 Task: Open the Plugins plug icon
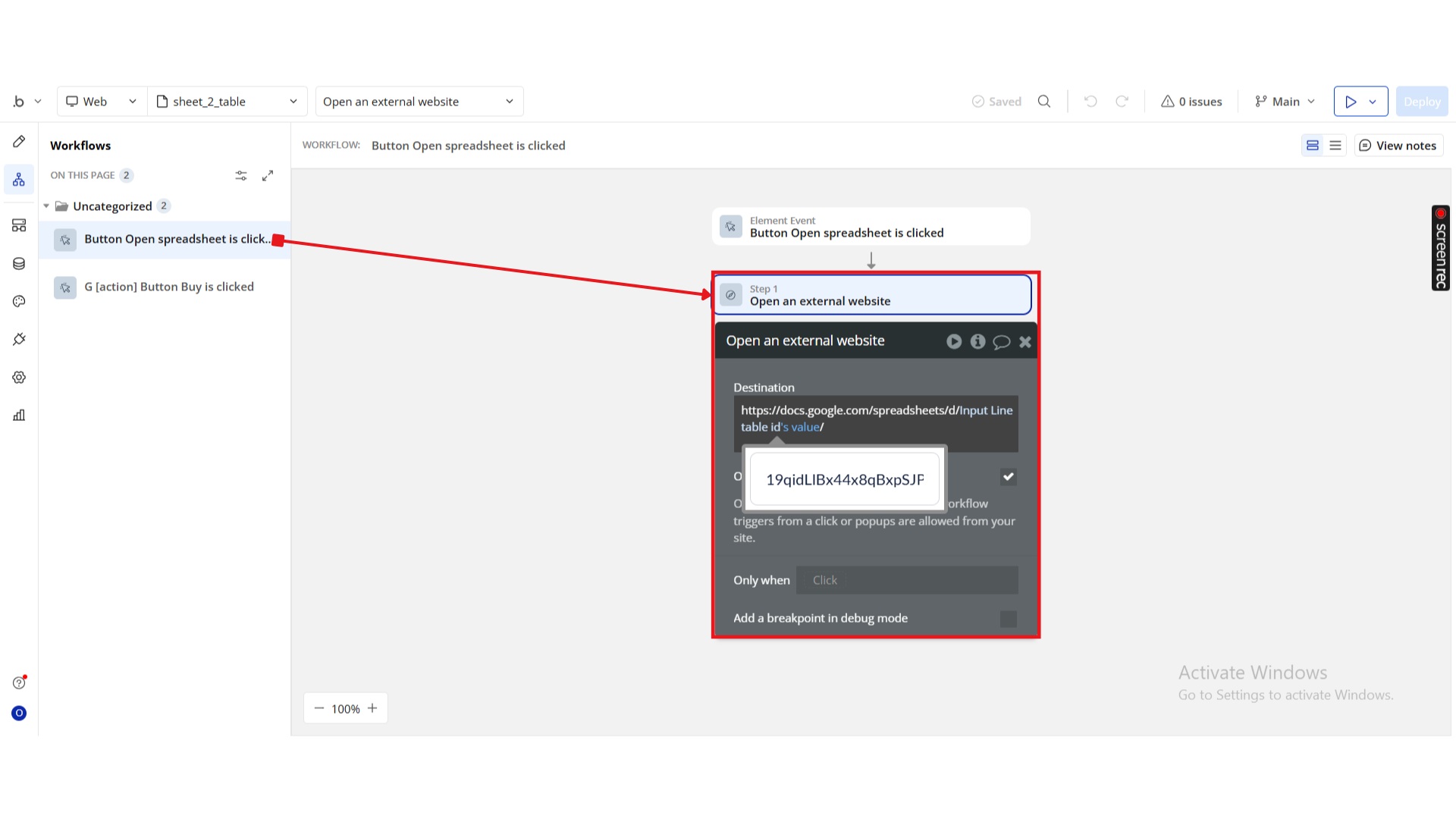pyautogui.click(x=19, y=339)
